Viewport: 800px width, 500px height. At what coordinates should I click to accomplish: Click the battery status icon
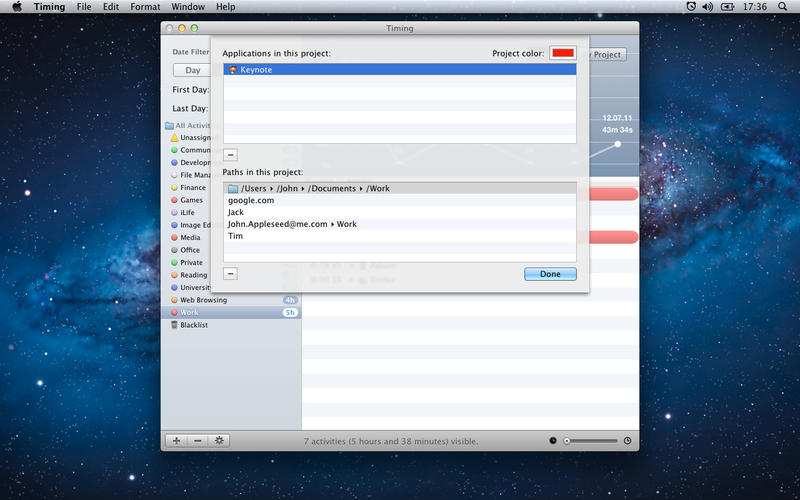727,7
